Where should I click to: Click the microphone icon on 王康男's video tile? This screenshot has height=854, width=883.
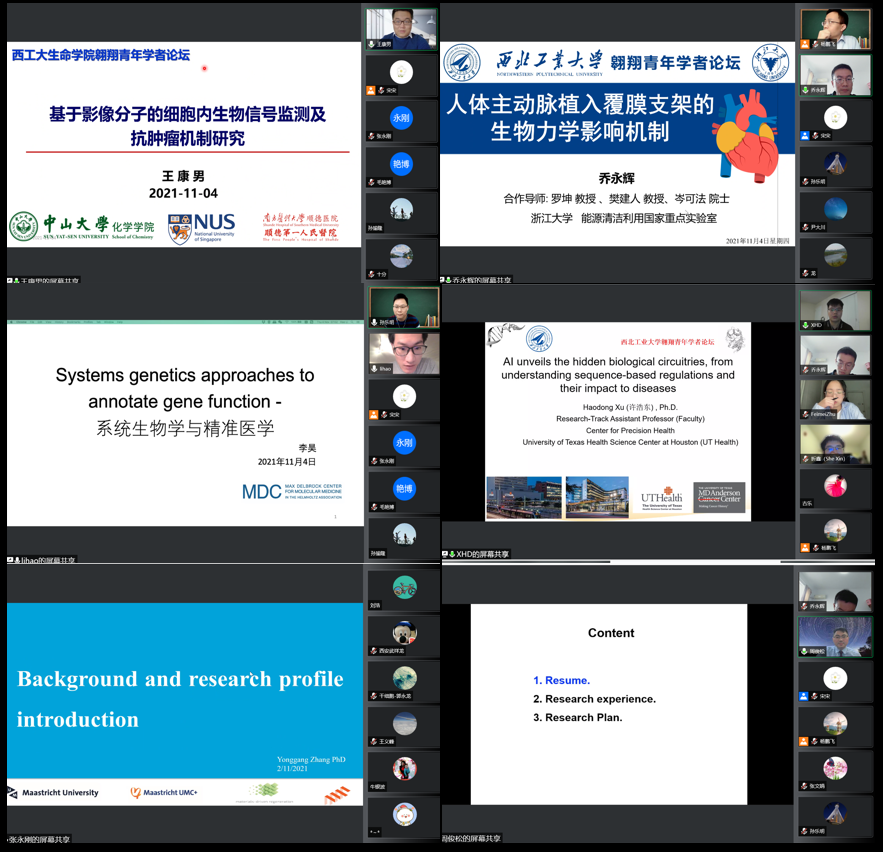pyautogui.click(x=373, y=44)
